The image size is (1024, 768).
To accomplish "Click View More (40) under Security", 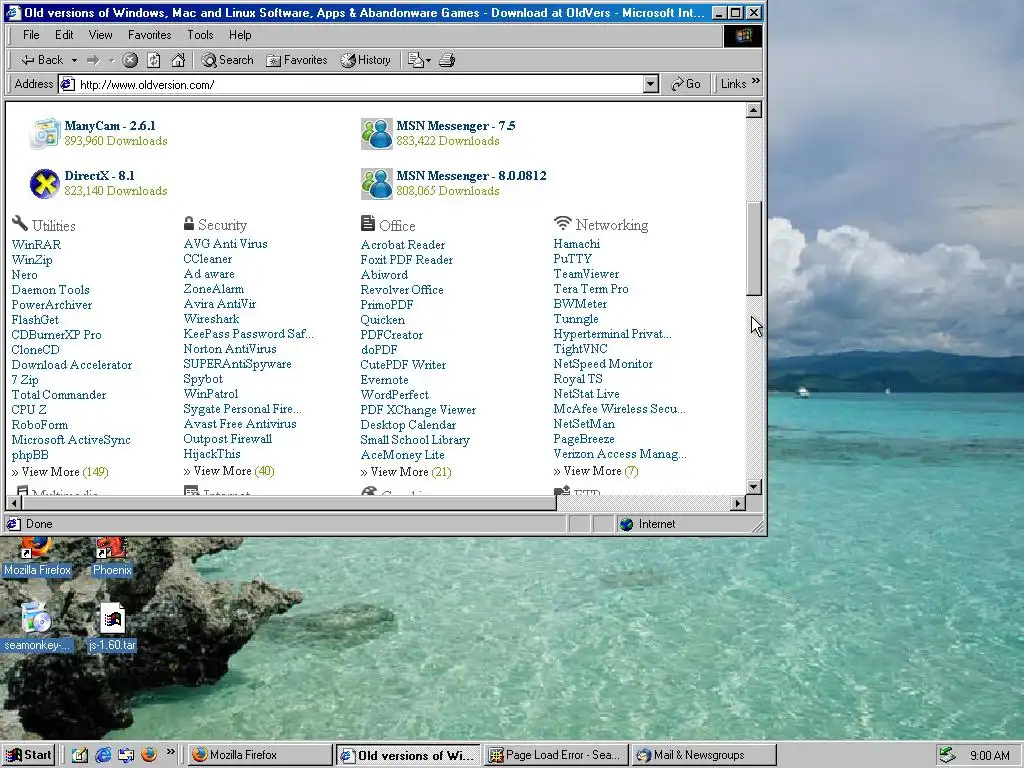I will click(229, 471).
